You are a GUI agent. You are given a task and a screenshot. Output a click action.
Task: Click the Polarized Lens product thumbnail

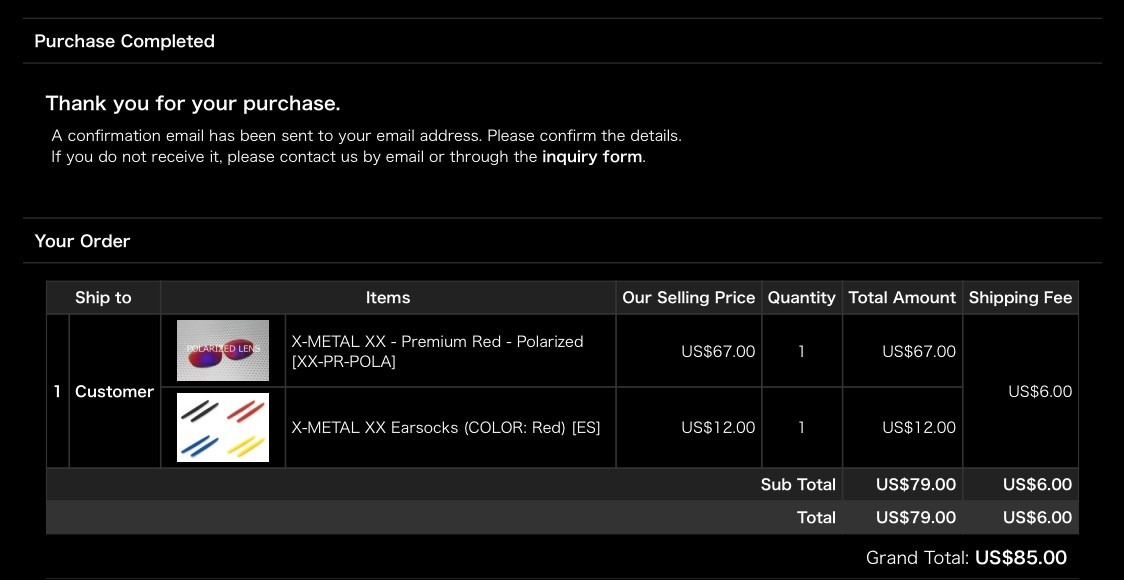coord(223,351)
